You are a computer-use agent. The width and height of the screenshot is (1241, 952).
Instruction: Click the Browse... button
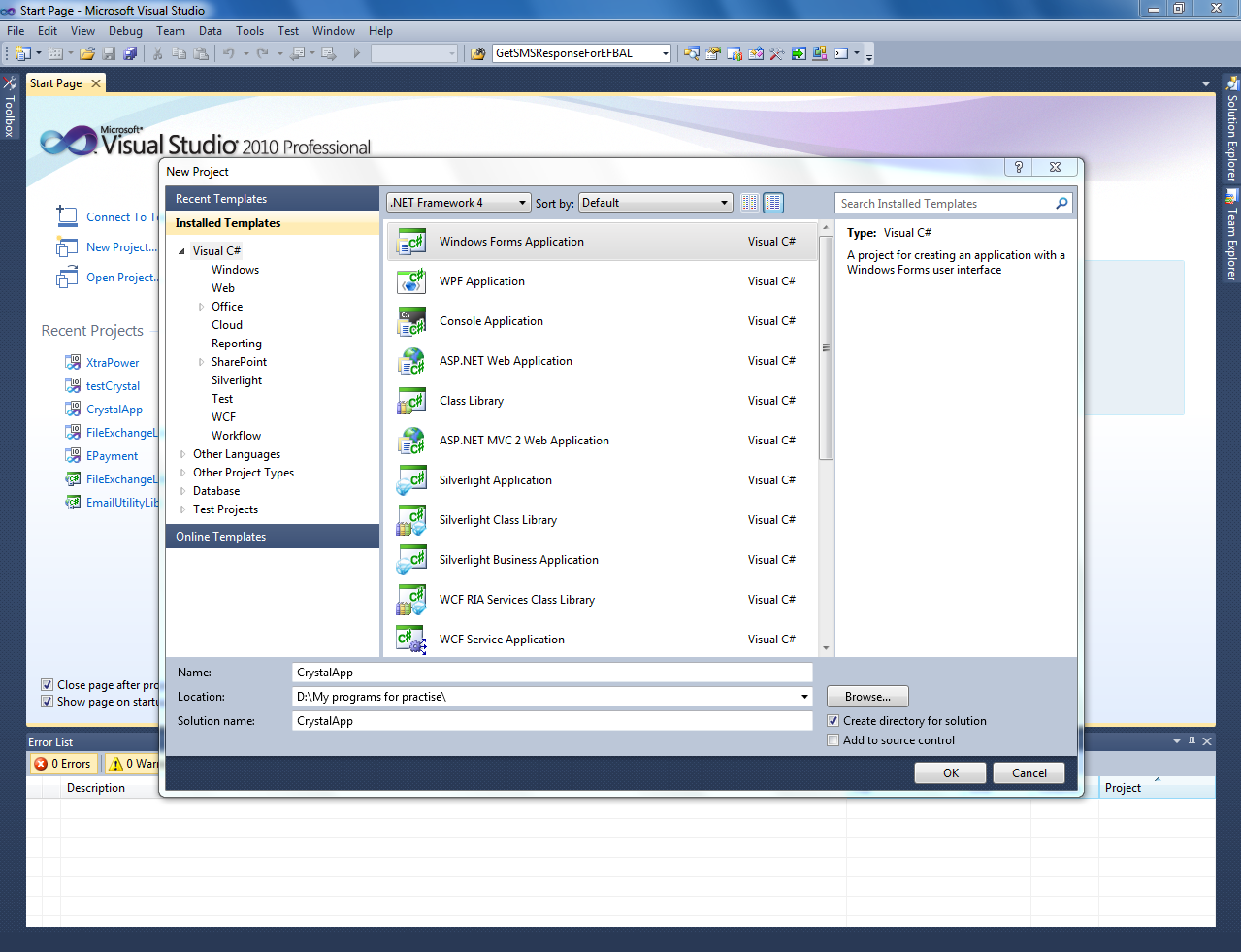pyautogui.click(x=867, y=697)
